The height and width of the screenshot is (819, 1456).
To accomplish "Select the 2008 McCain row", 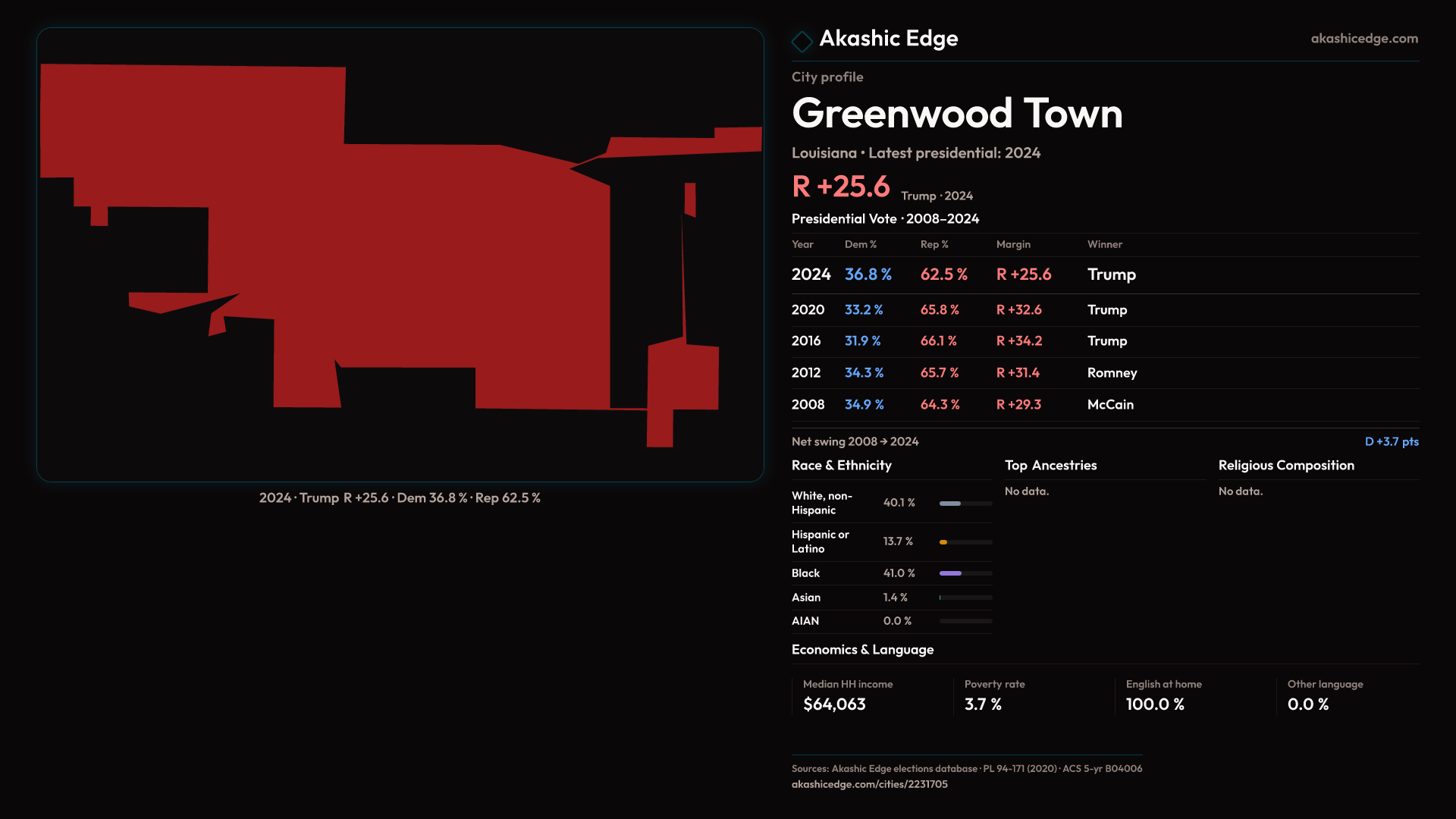I will point(1110,405).
